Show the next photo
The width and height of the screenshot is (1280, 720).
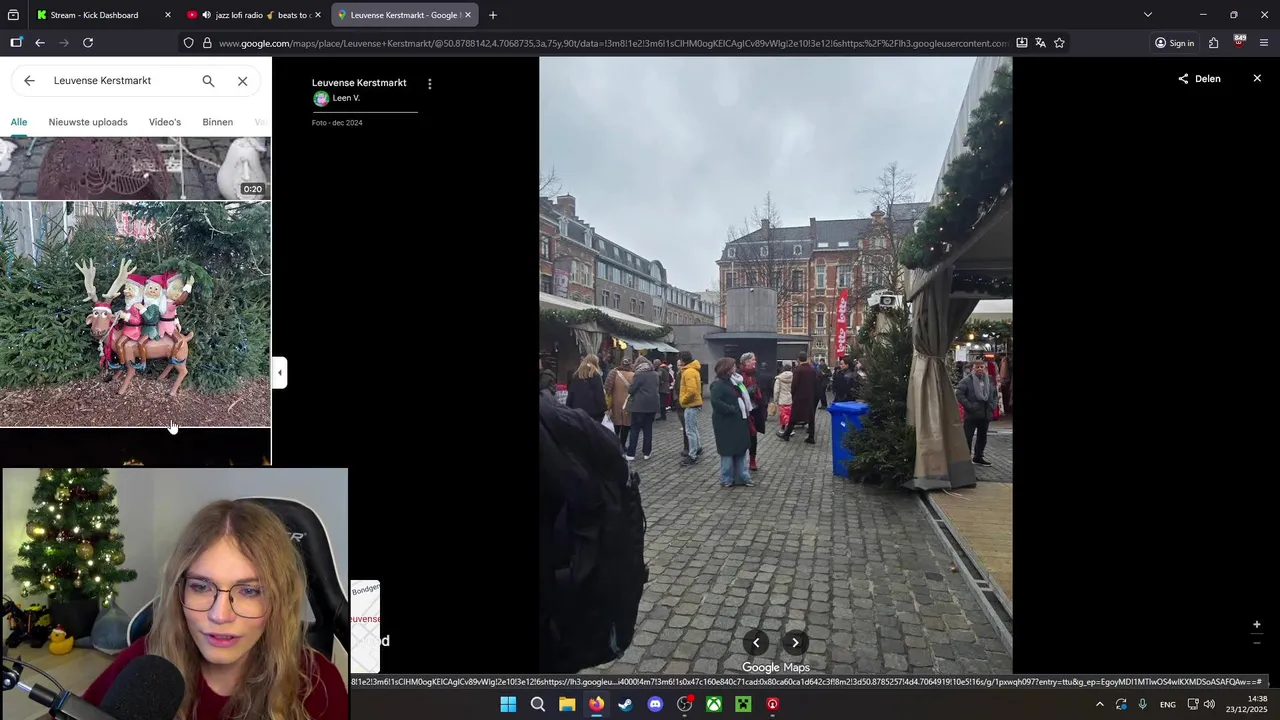[795, 643]
